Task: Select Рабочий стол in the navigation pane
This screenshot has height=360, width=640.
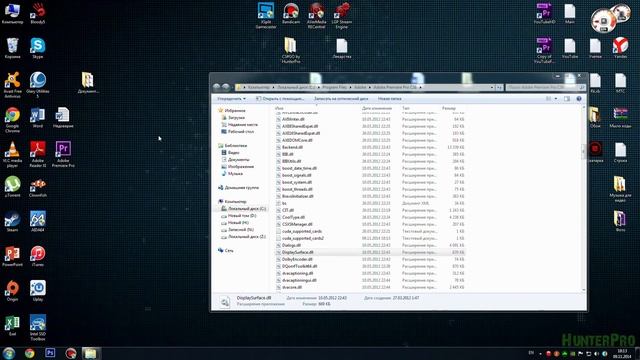Action: click(240, 132)
